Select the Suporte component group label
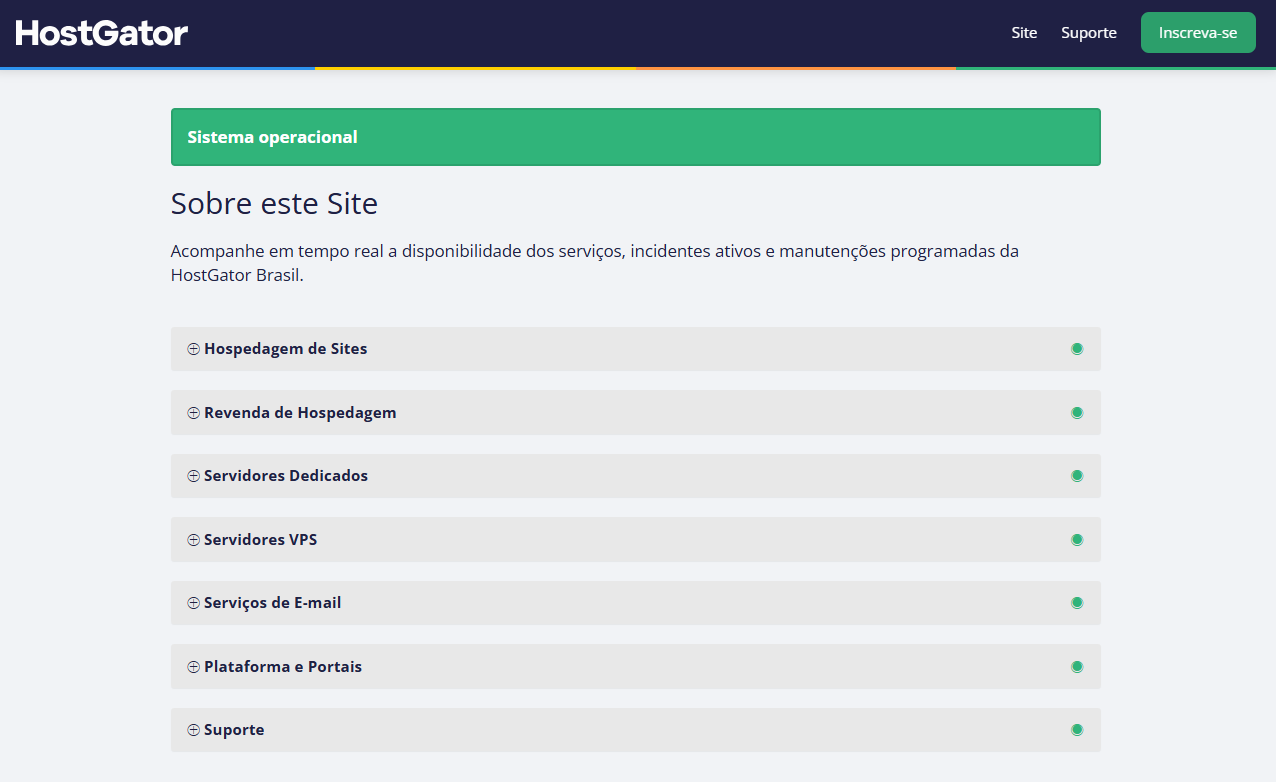 coord(234,730)
